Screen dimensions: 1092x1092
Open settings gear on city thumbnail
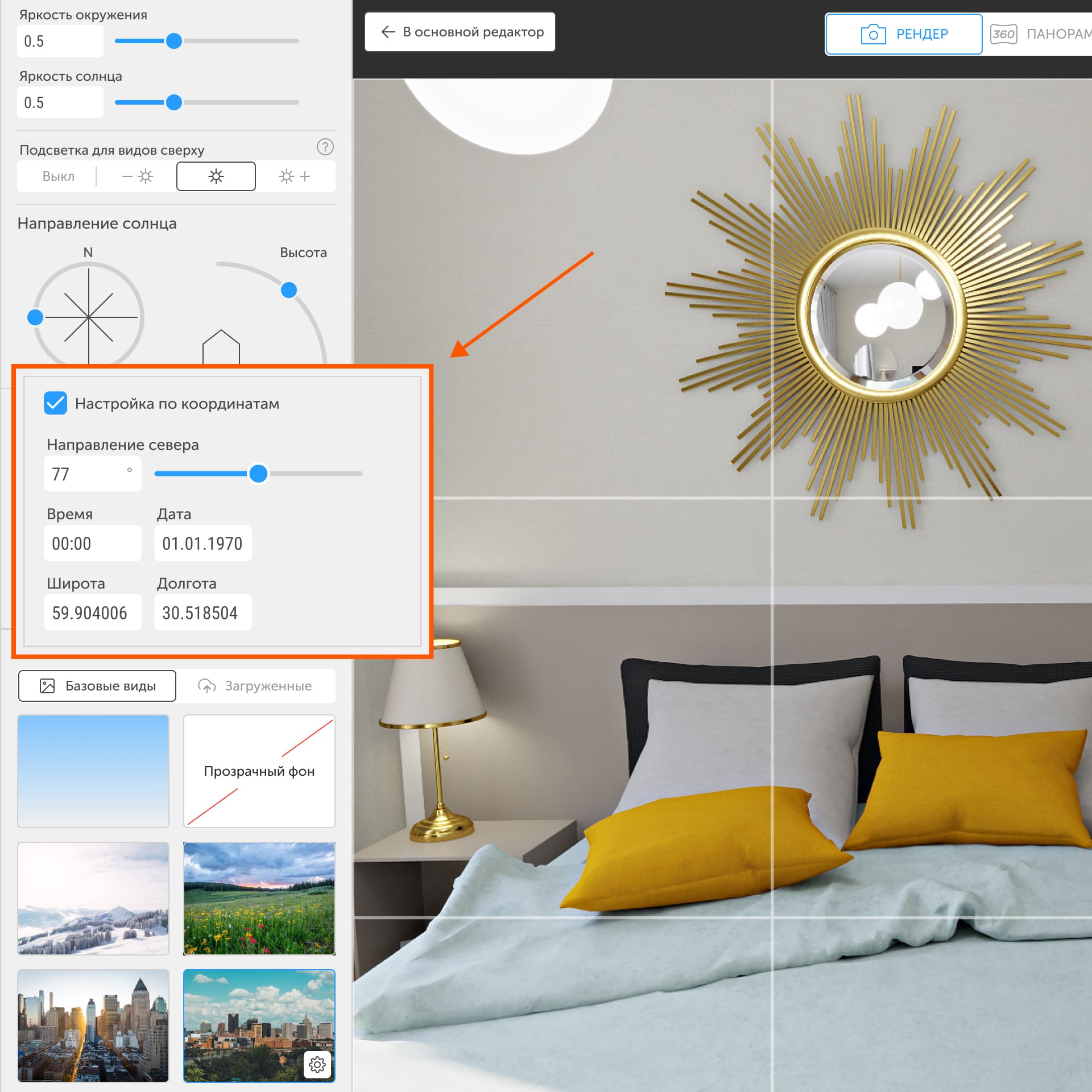pyautogui.click(x=317, y=1064)
